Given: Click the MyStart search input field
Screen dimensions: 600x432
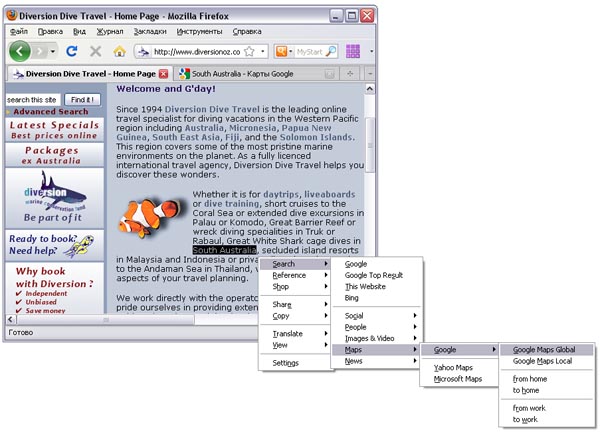Looking at the screenshot, I should click(x=310, y=51).
